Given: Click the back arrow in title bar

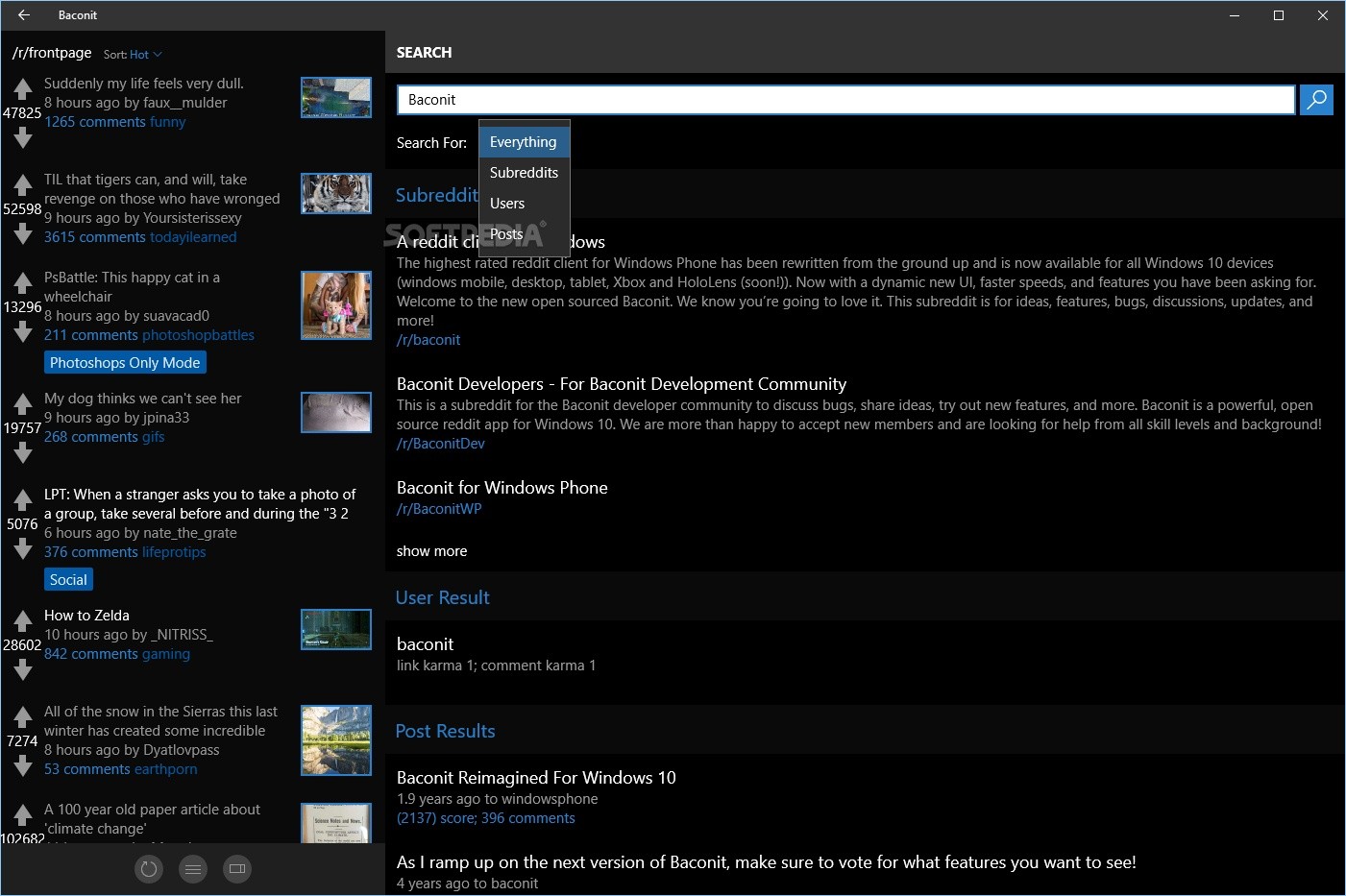Looking at the screenshot, I should (24, 15).
